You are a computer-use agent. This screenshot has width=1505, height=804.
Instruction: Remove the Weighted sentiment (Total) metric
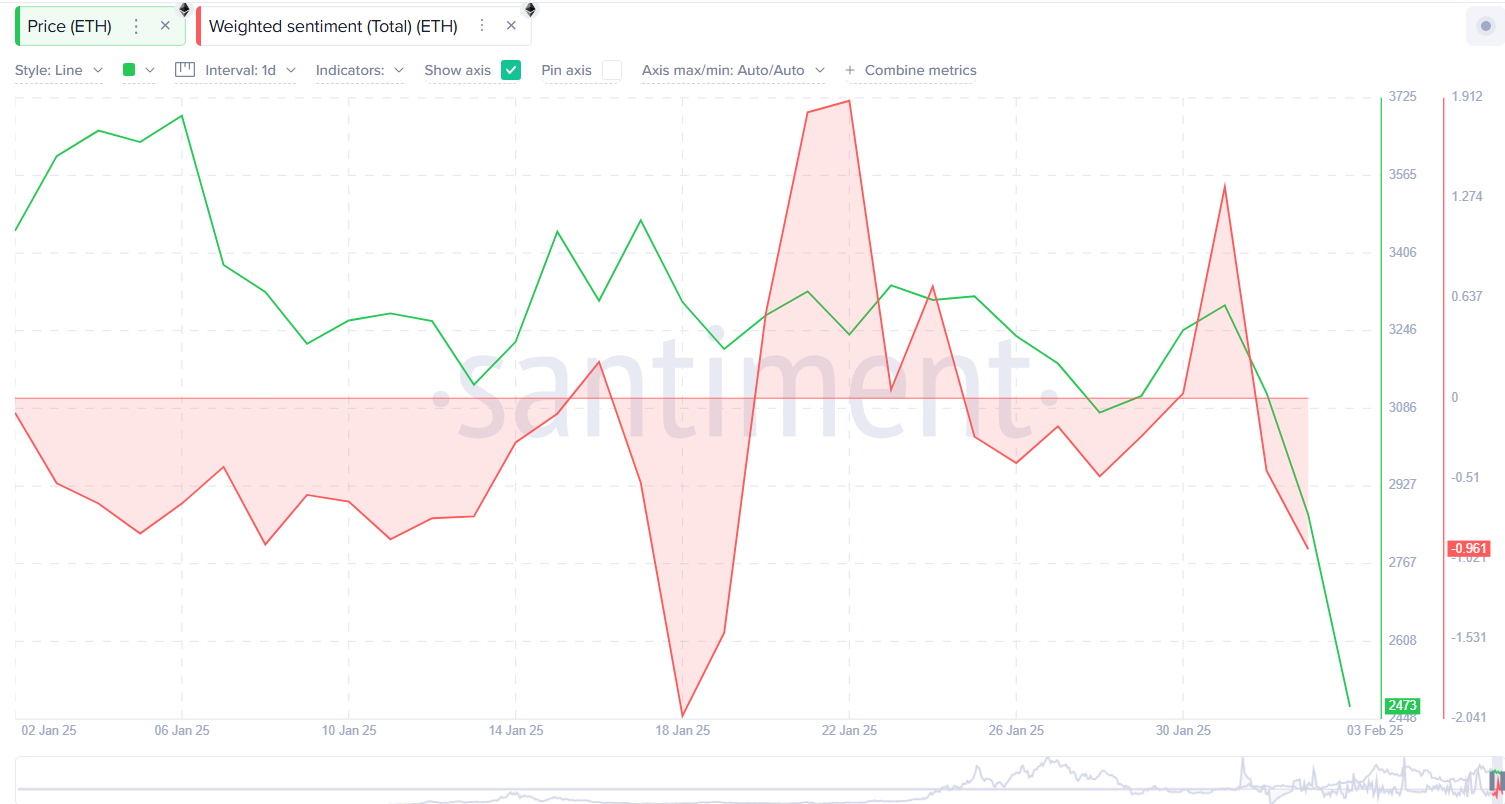click(x=511, y=26)
